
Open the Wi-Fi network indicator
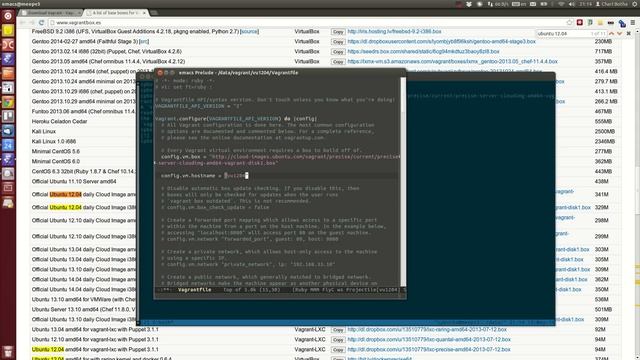[x=562, y=4]
